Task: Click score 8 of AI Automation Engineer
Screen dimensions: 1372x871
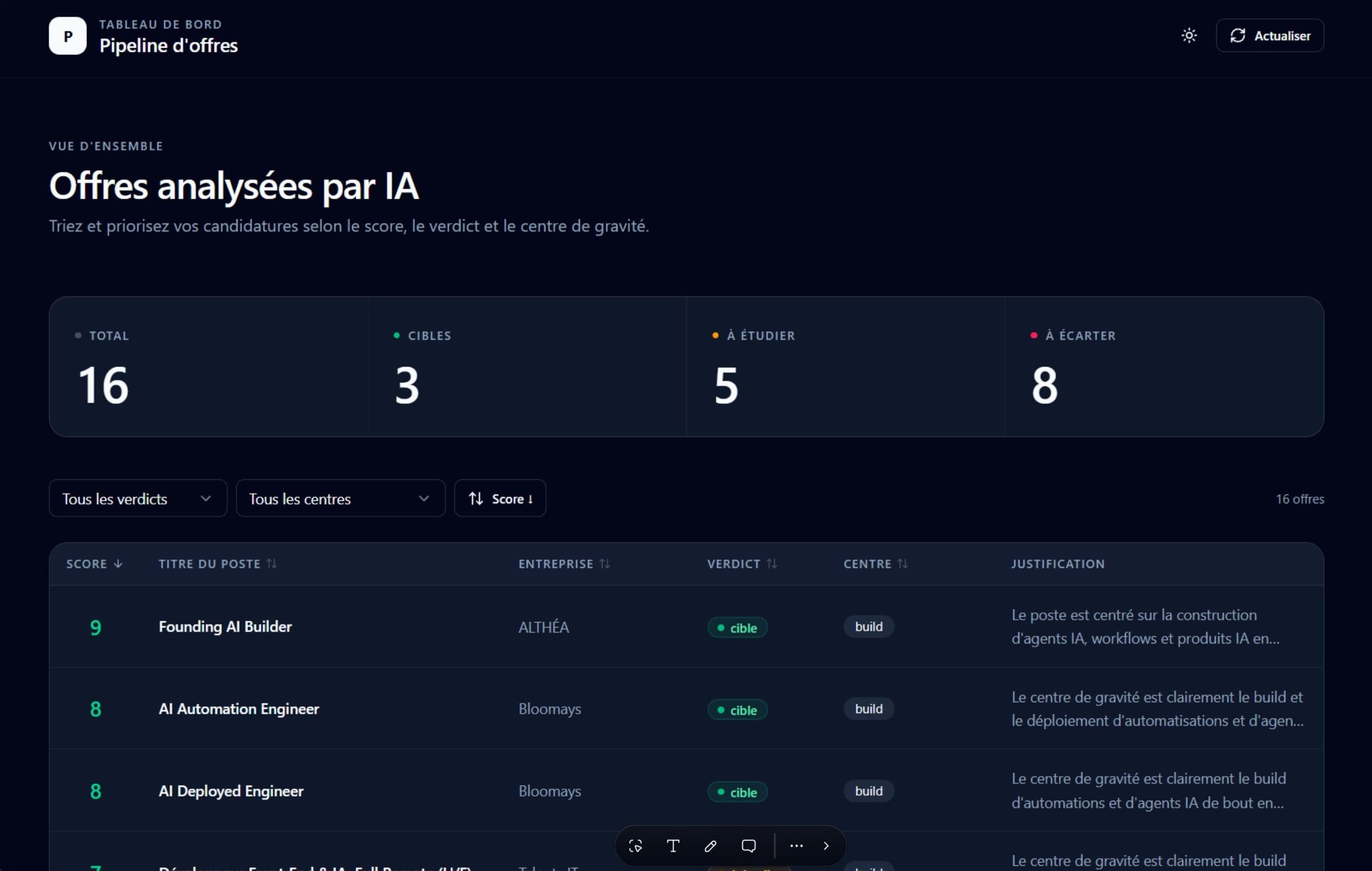Action: pos(96,709)
